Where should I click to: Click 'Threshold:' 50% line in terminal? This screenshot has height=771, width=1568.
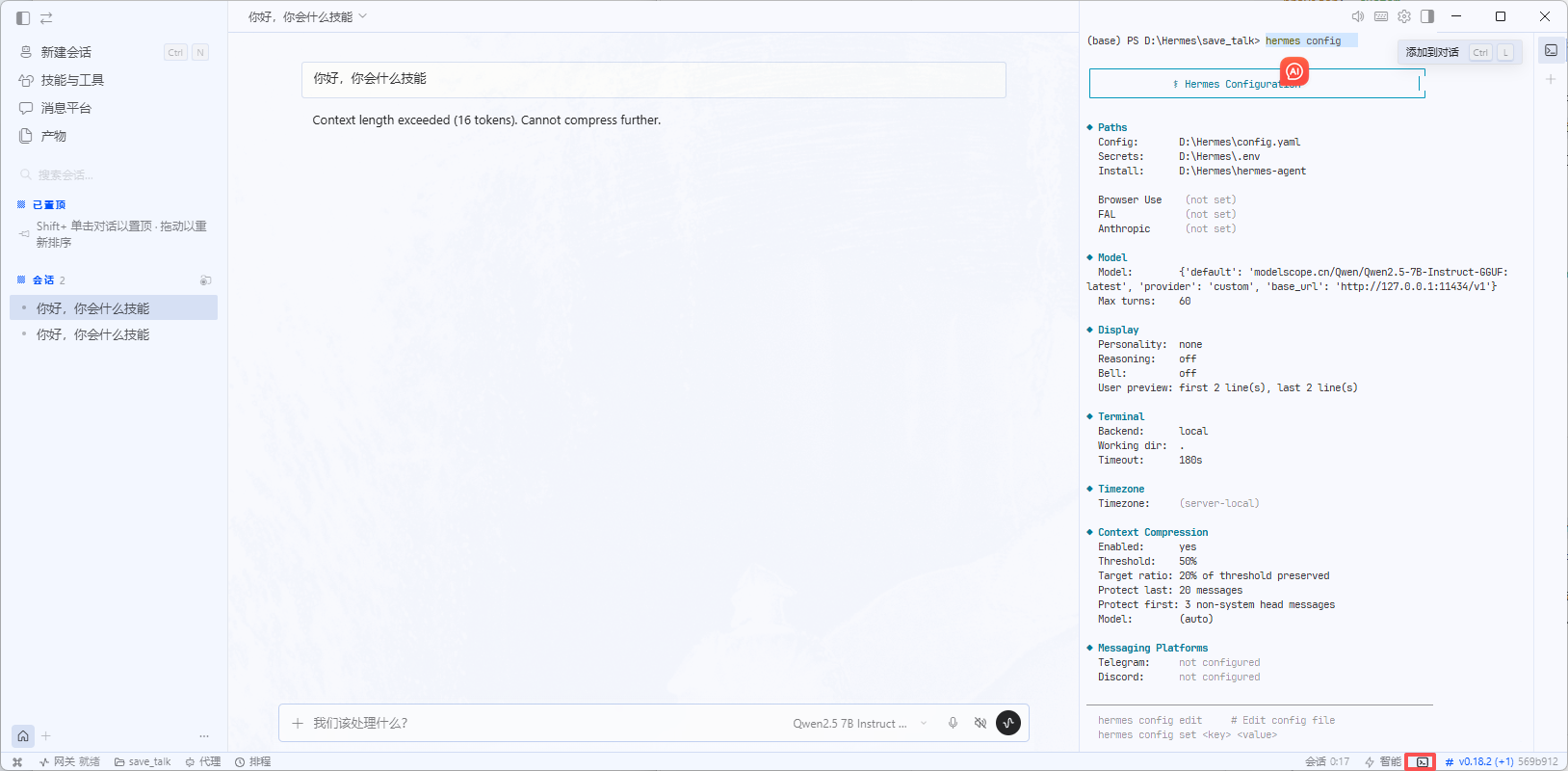click(x=1147, y=561)
